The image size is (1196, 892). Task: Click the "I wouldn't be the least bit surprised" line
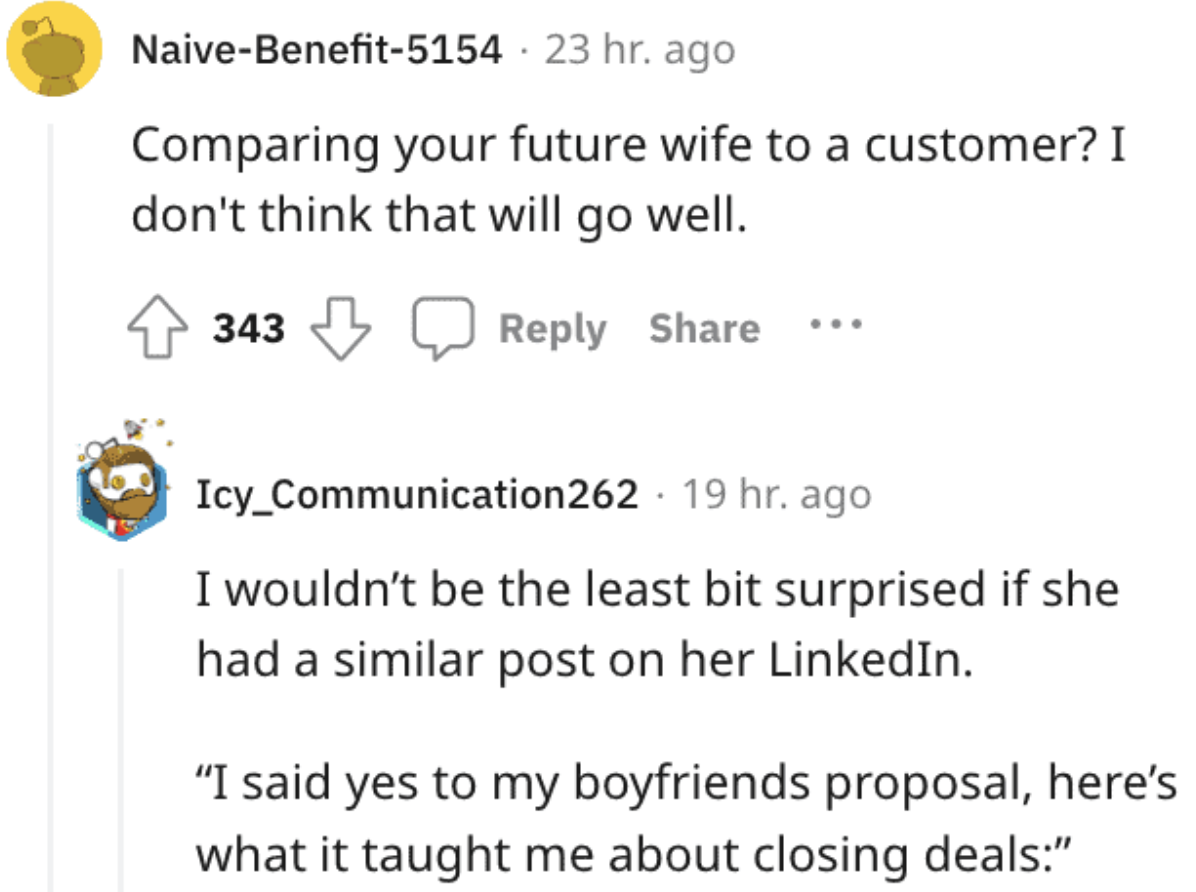[x=657, y=591]
